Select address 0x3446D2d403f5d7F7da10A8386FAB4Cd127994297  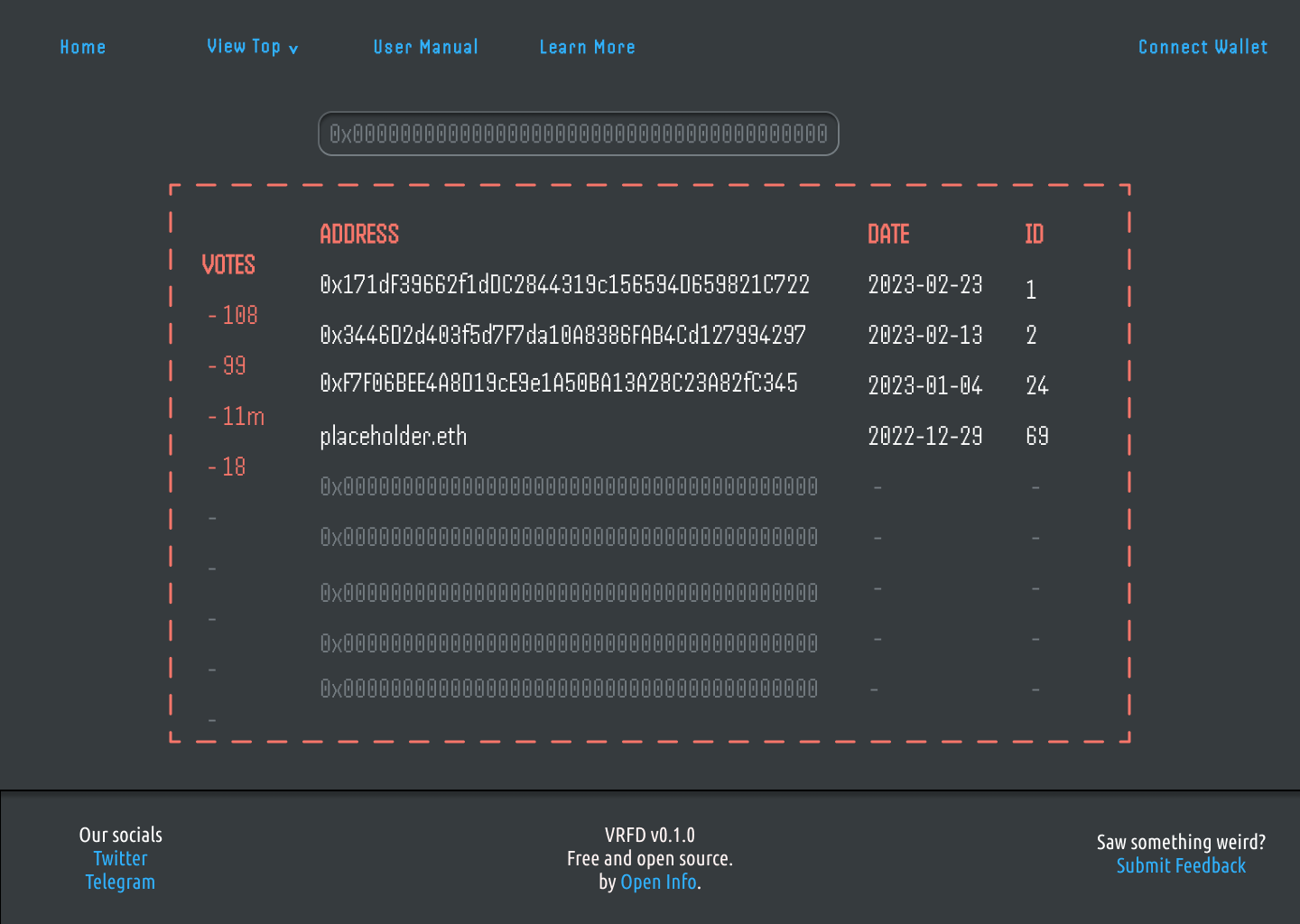tap(562, 335)
